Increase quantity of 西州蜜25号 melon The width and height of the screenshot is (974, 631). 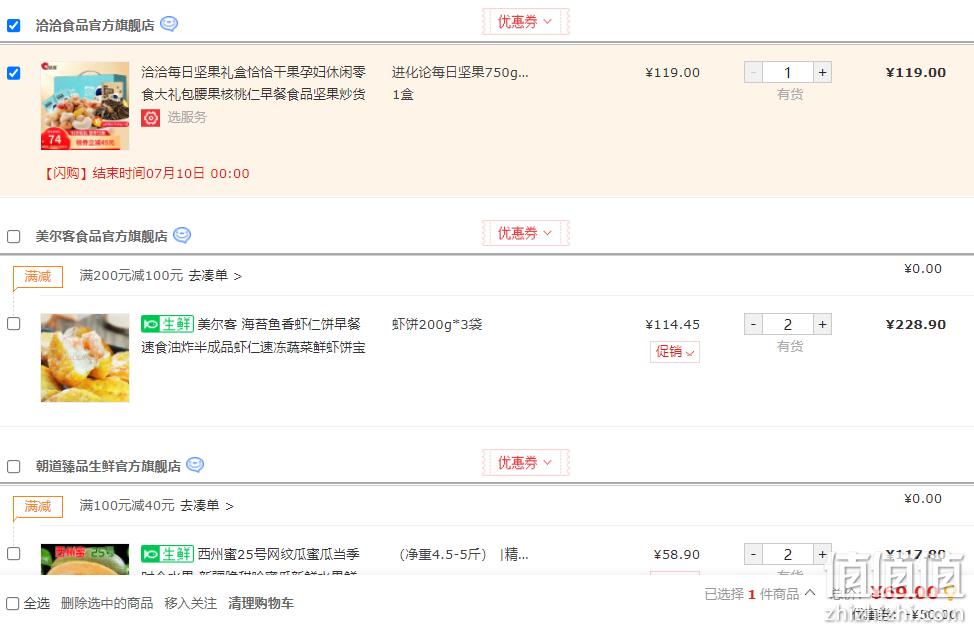pyautogui.click(x=822, y=554)
